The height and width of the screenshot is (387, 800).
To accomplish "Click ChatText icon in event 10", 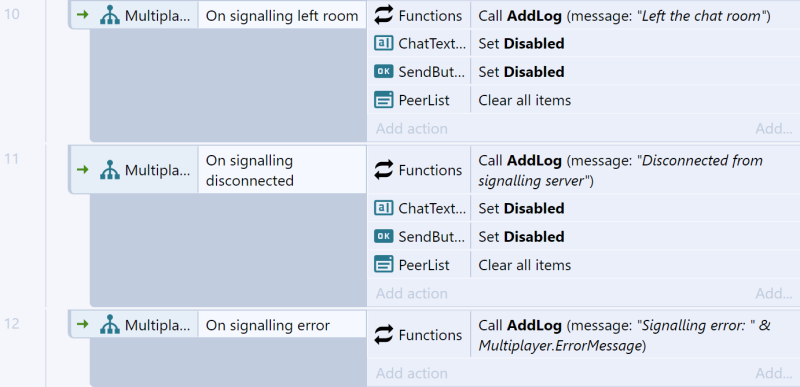I will [384, 43].
